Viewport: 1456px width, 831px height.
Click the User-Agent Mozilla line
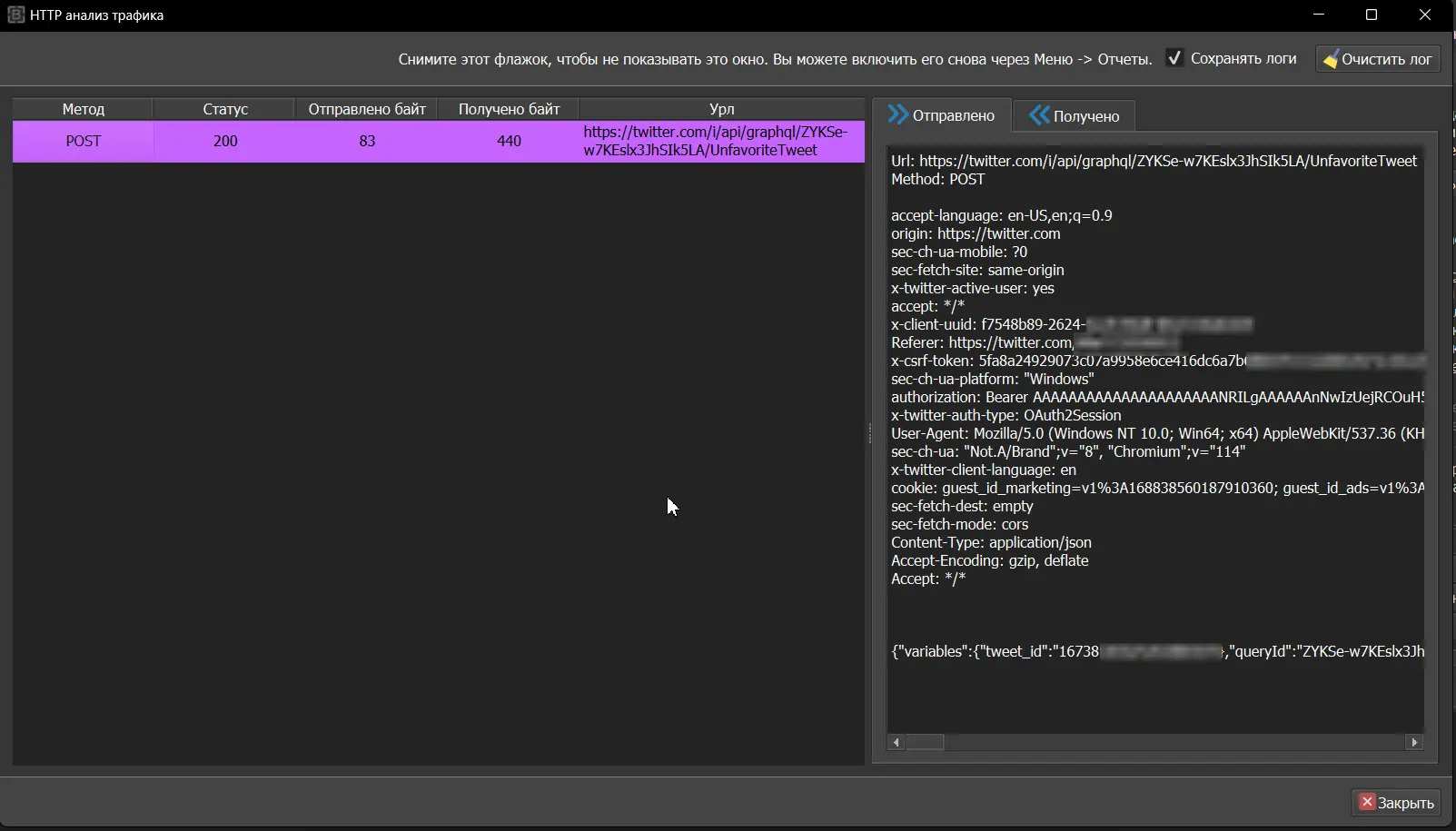tap(1158, 433)
